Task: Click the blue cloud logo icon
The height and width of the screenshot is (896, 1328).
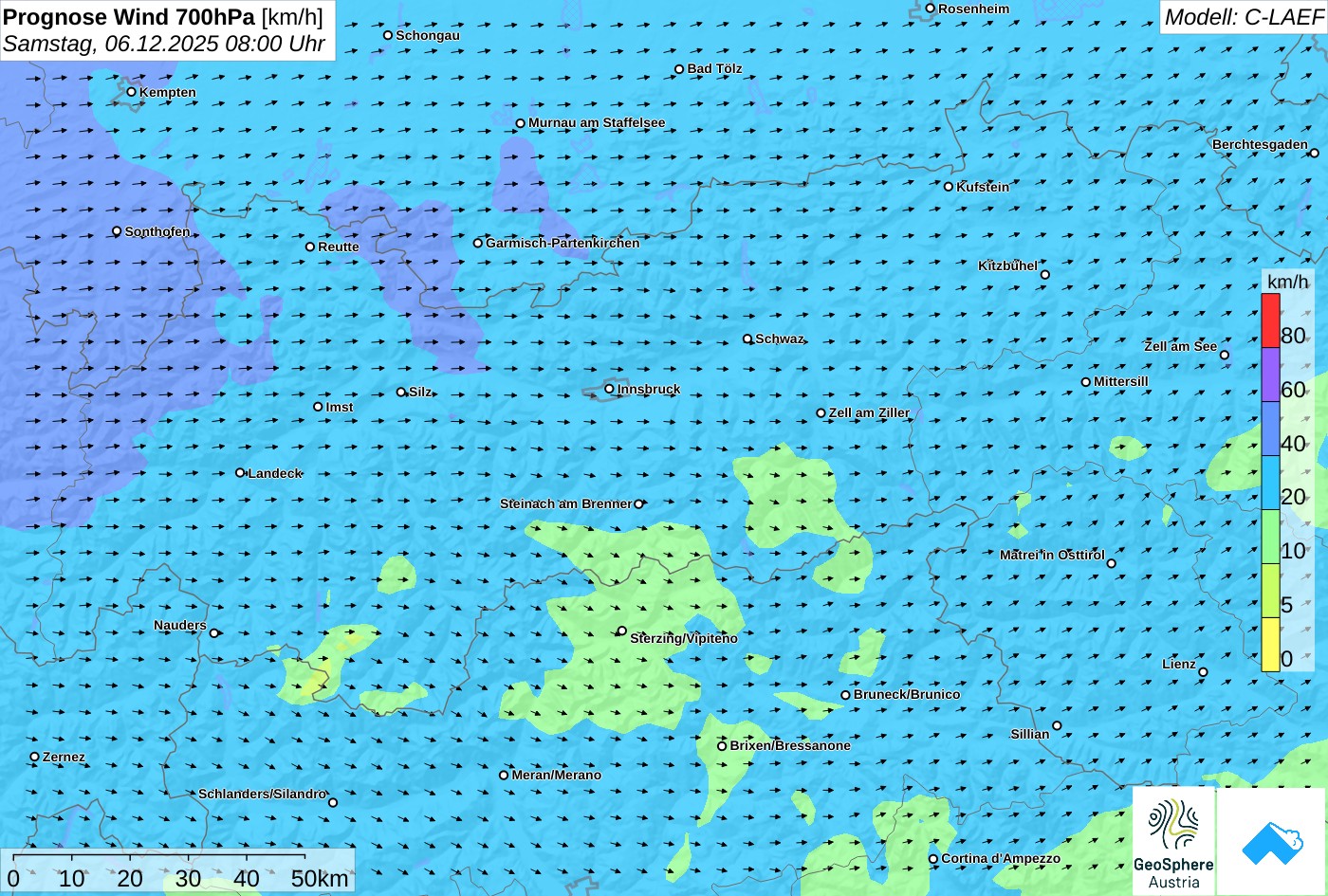Action: coord(1271,841)
